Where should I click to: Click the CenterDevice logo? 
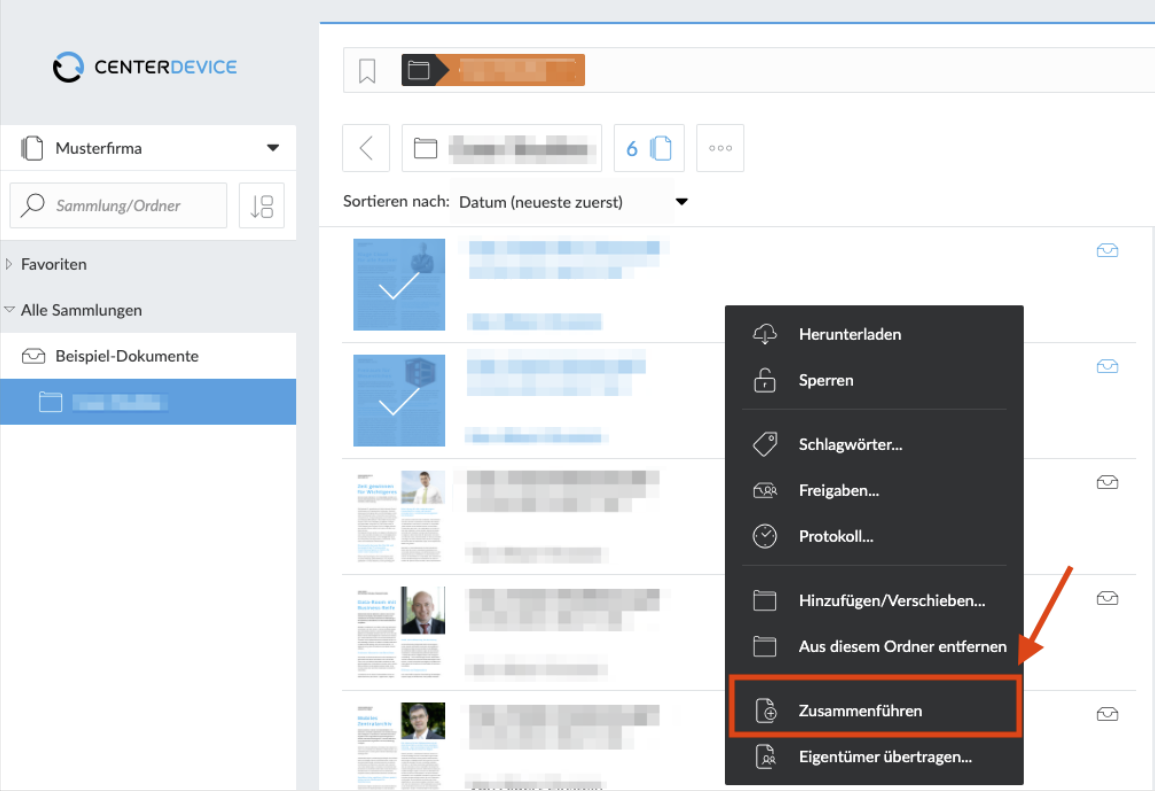[x=145, y=67]
